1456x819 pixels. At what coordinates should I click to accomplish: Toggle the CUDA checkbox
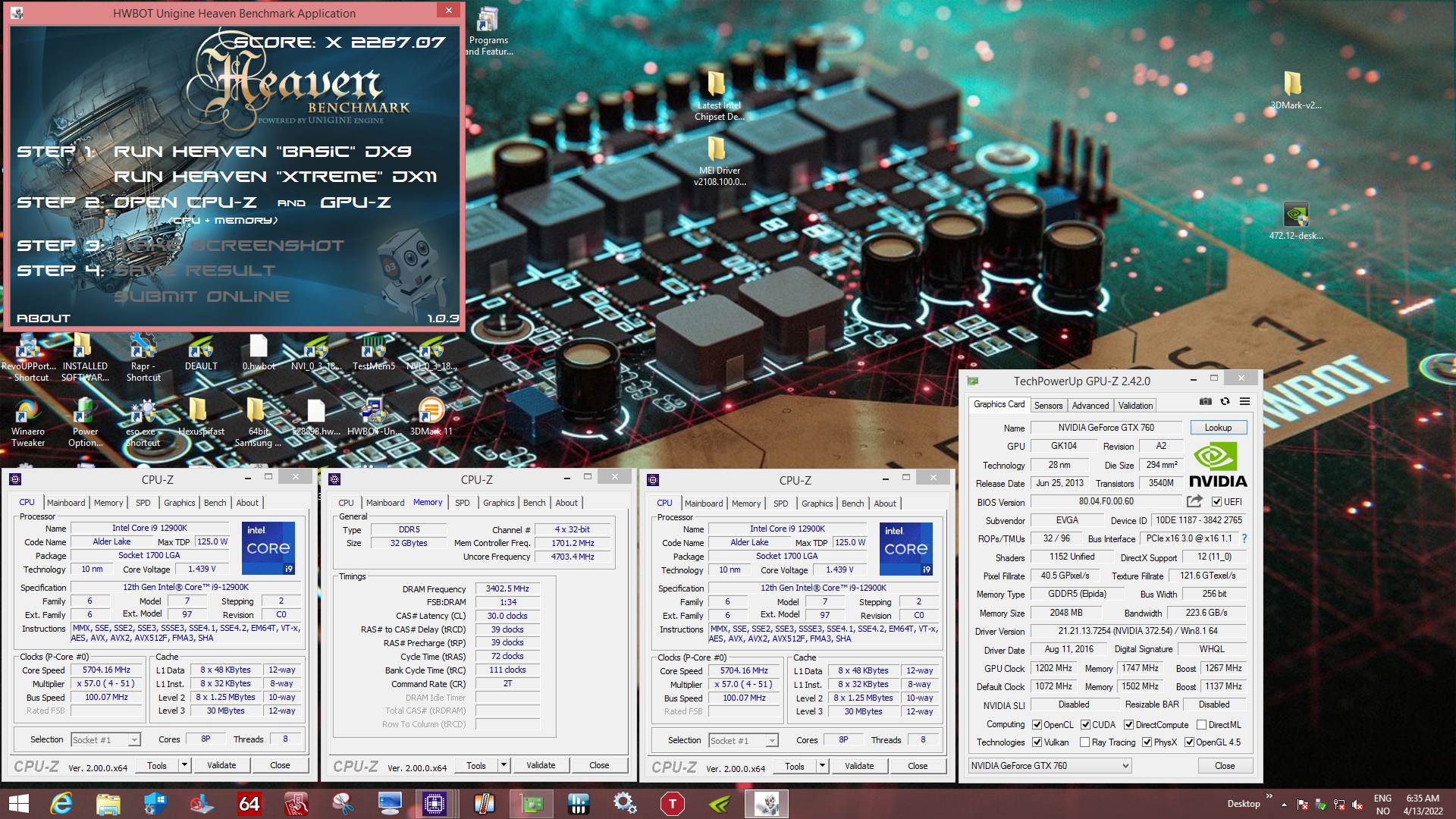[1085, 725]
